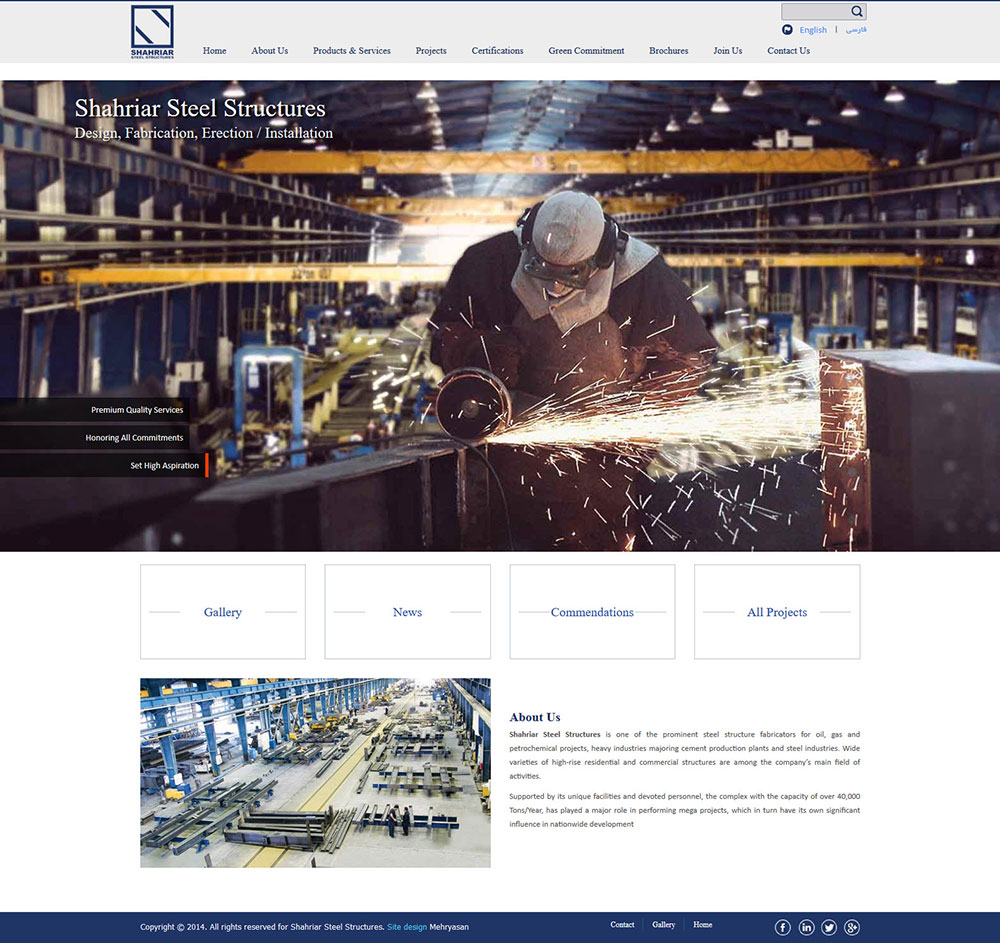Open the footer Contact link
This screenshot has width=1000, height=943.
coord(622,925)
